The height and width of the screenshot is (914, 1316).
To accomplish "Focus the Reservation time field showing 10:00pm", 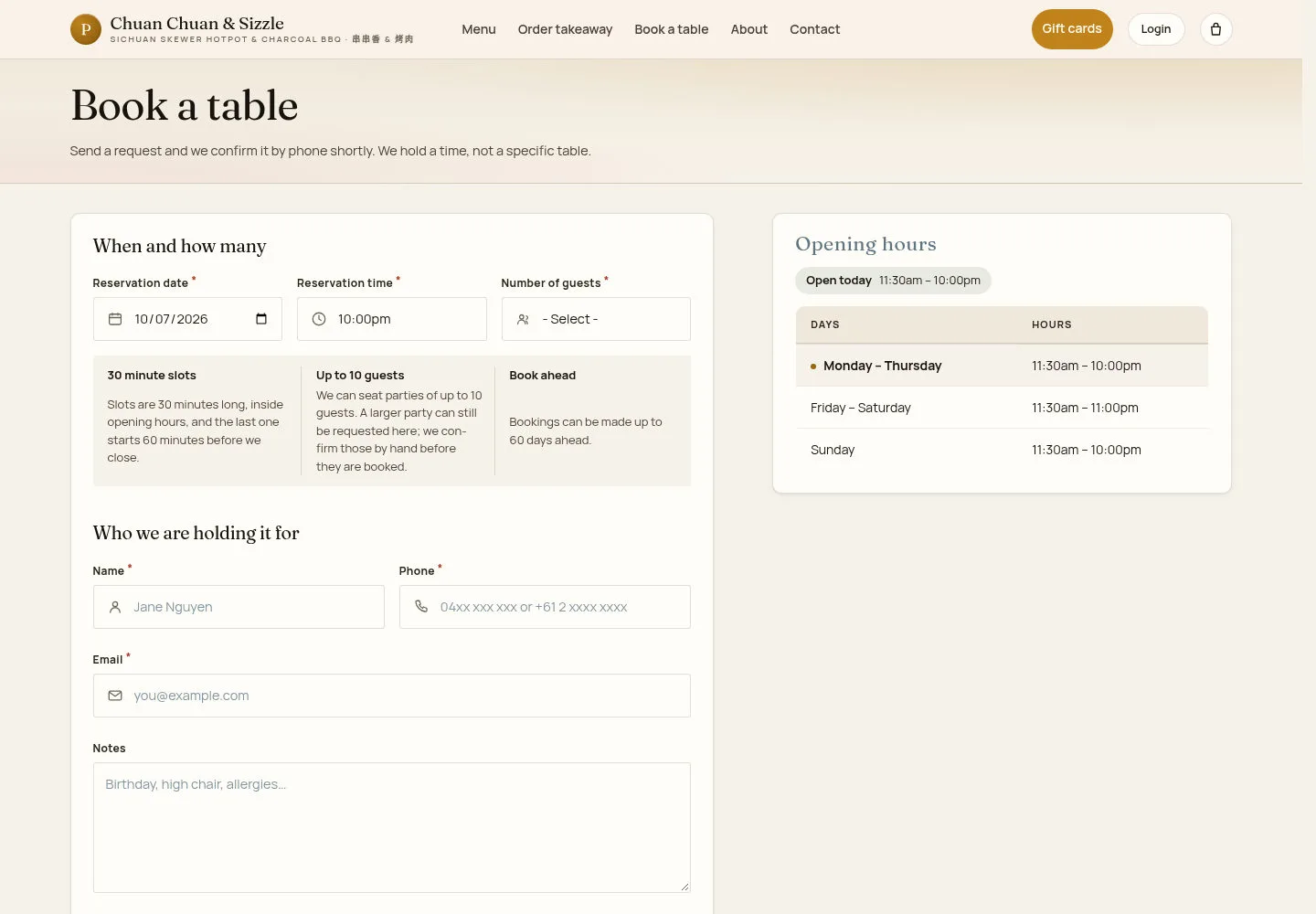I will tap(392, 319).
